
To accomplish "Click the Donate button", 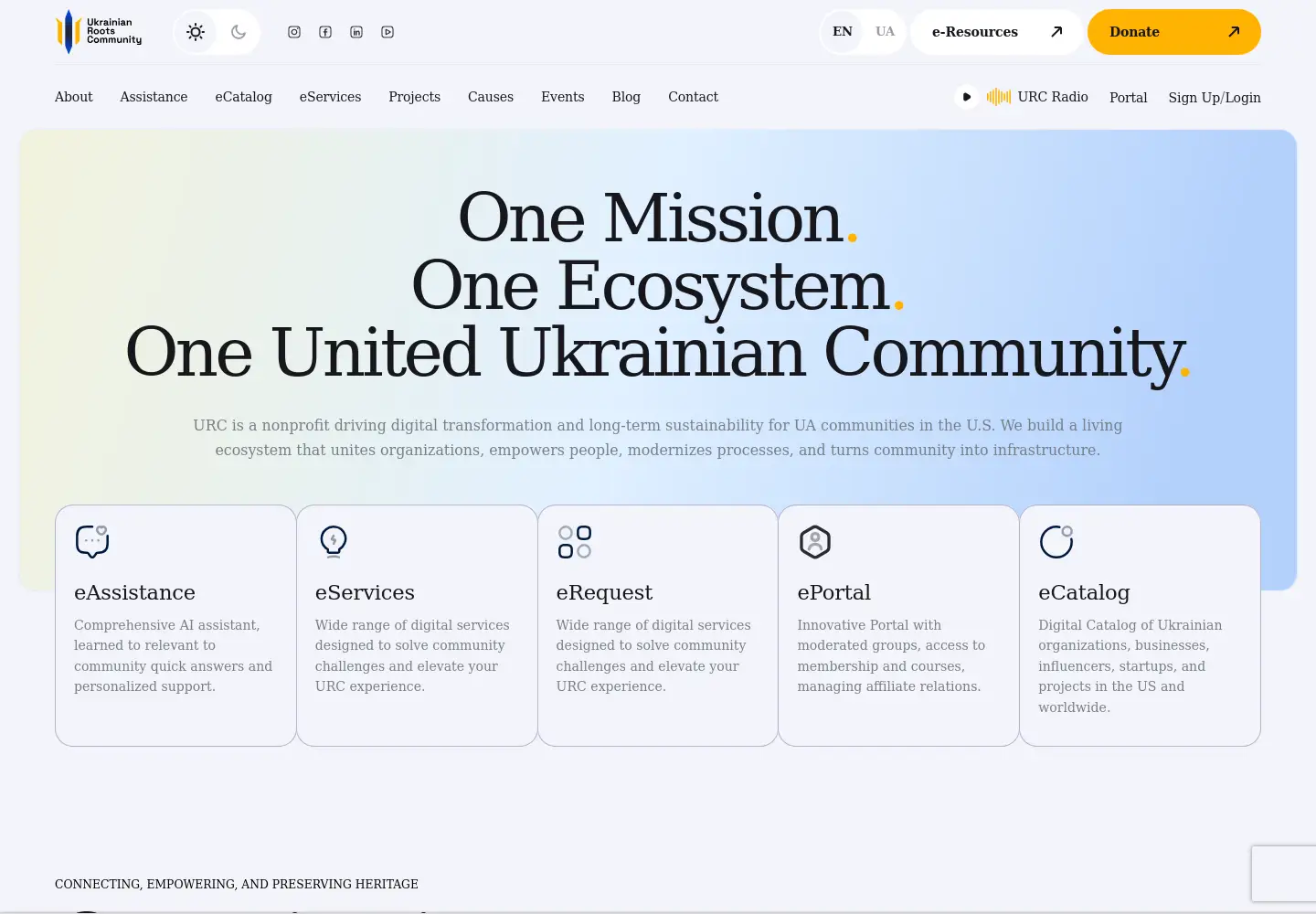I will pyautogui.click(x=1173, y=32).
